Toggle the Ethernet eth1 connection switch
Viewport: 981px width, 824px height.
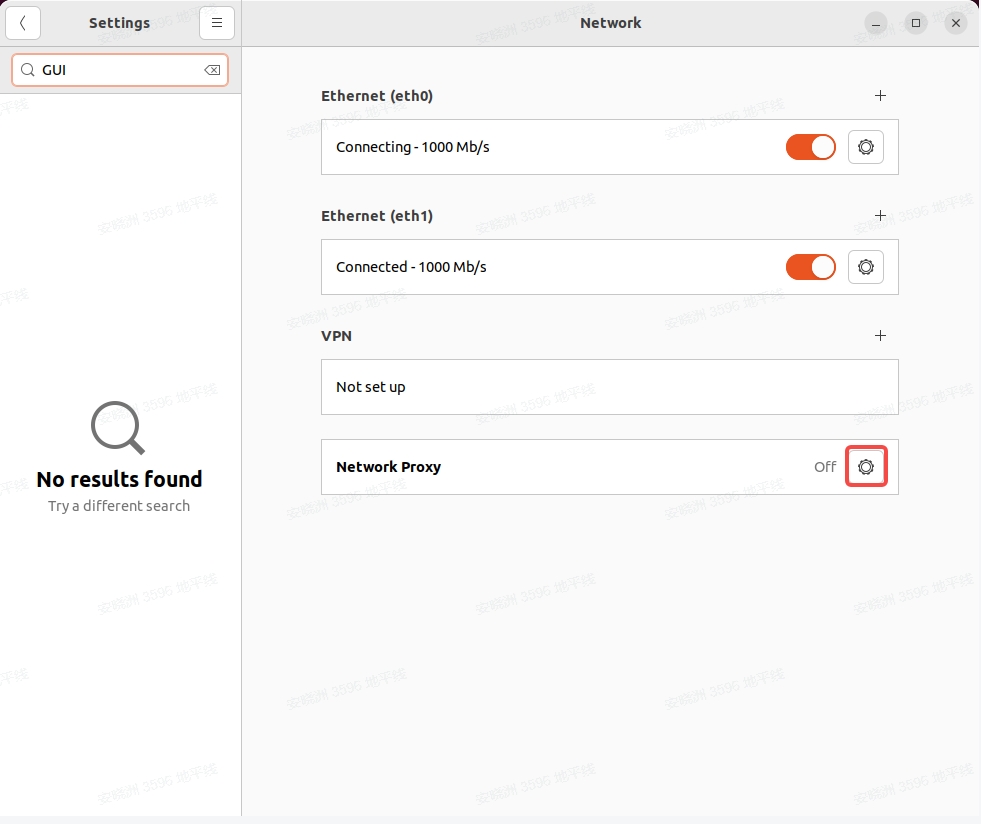click(x=810, y=267)
